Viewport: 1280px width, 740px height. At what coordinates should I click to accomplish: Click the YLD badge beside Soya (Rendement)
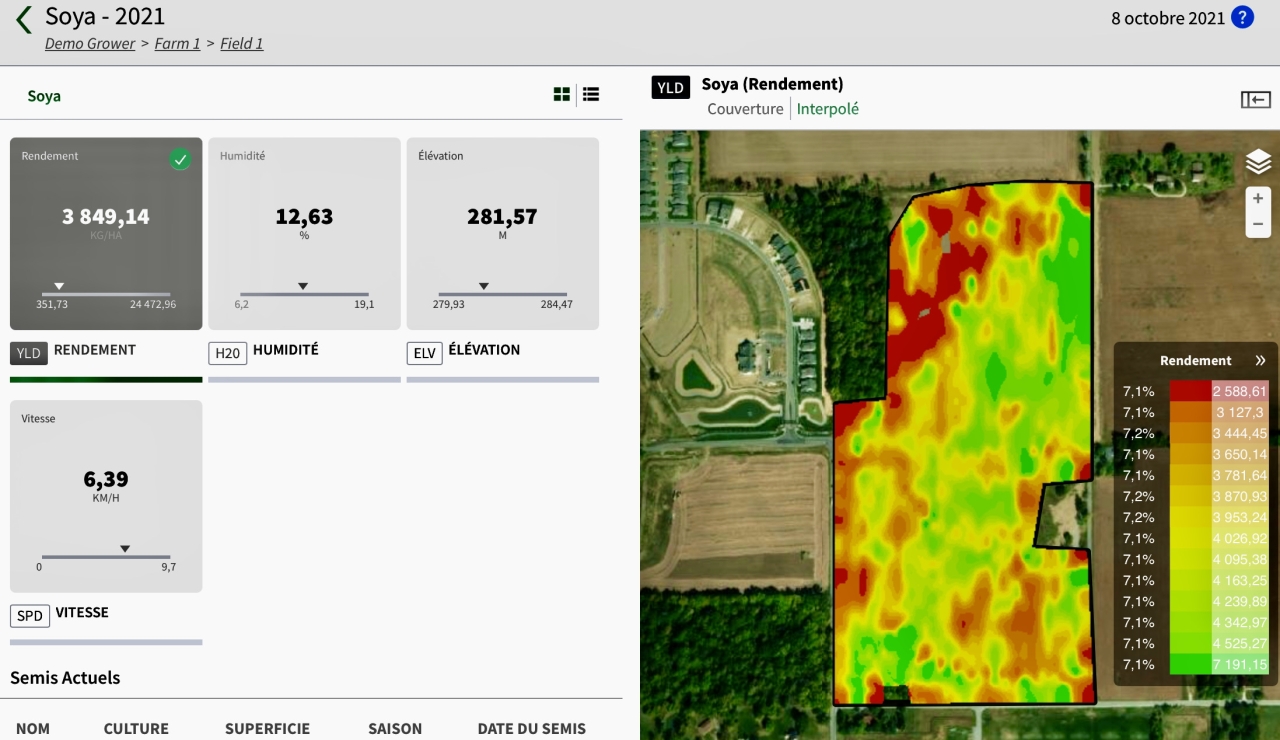point(671,88)
